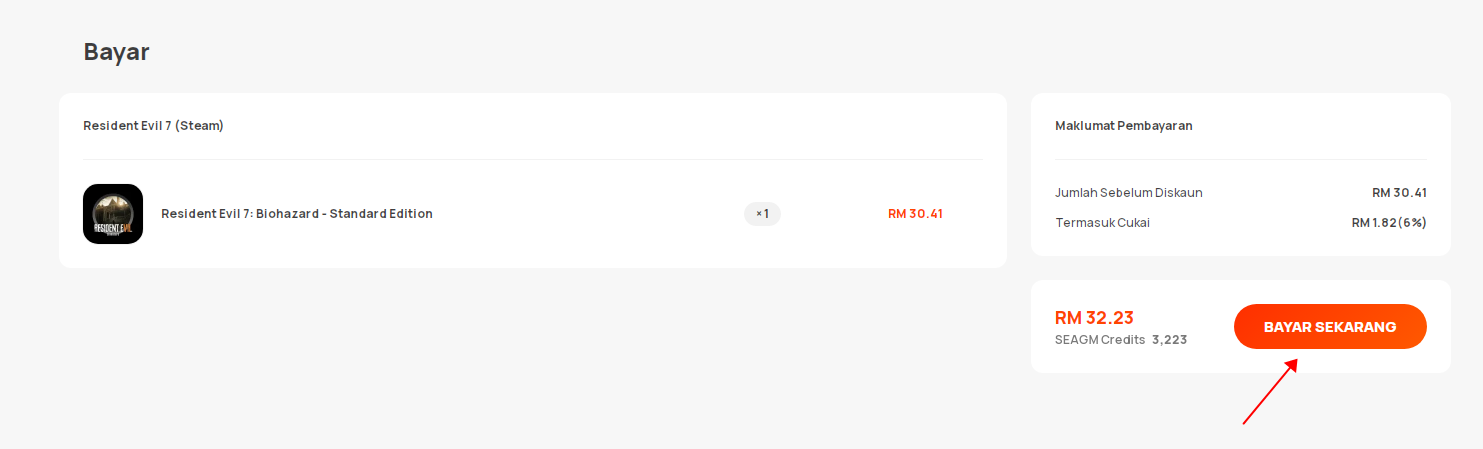Click the 3,223 credits value
Image resolution: width=1483 pixels, height=449 pixels.
click(1169, 340)
